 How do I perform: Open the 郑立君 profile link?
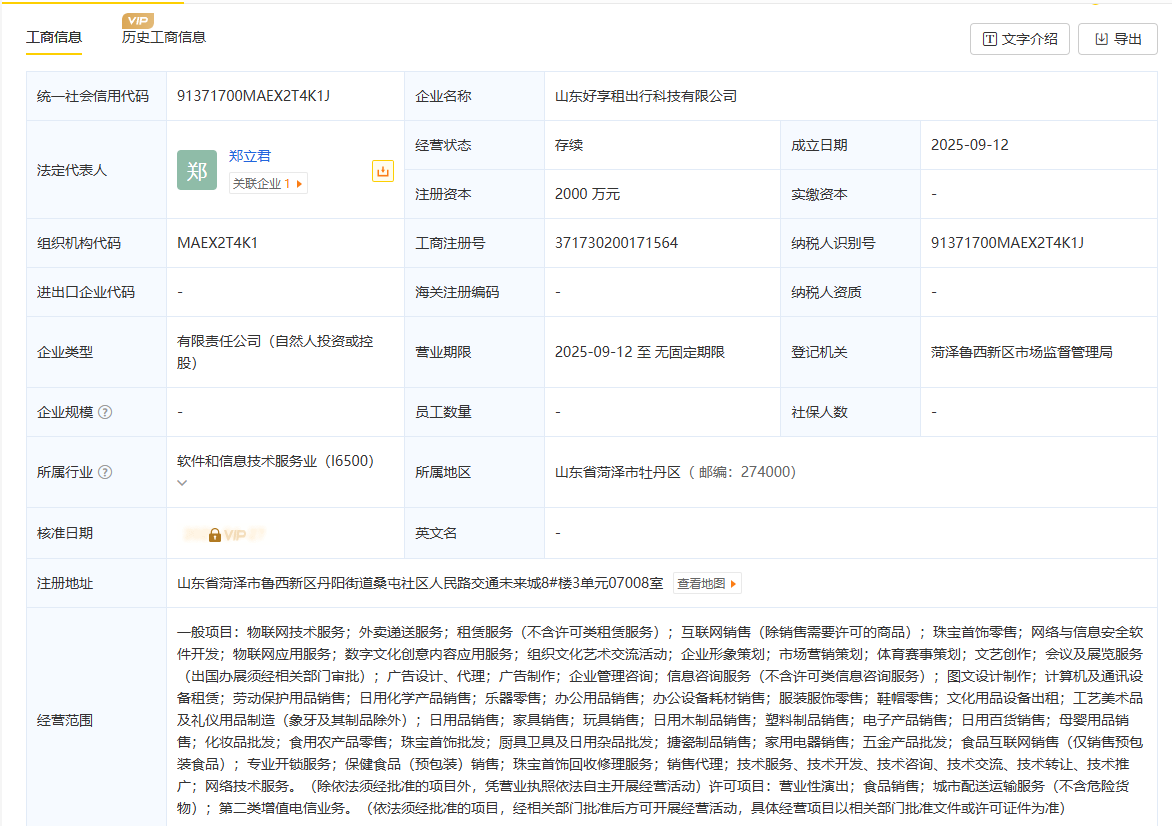click(250, 156)
